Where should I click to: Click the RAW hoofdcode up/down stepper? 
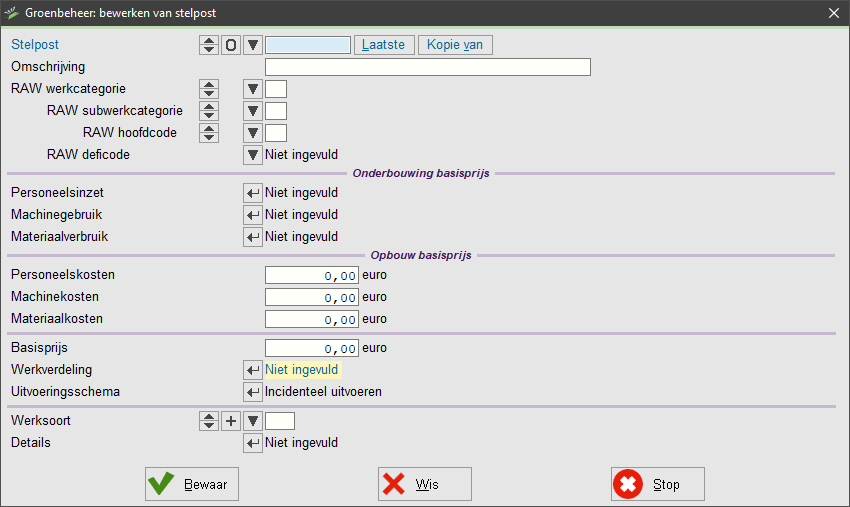pos(209,133)
